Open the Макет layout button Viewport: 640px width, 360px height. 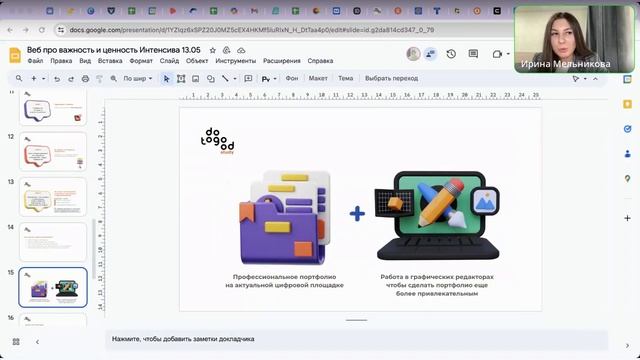click(x=318, y=78)
